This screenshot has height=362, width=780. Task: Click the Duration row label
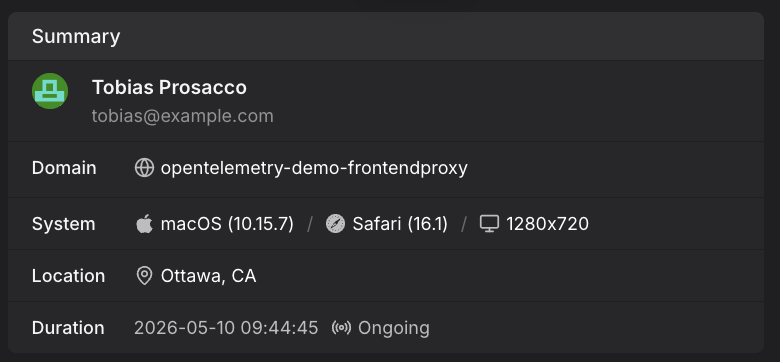coord(68,328)
